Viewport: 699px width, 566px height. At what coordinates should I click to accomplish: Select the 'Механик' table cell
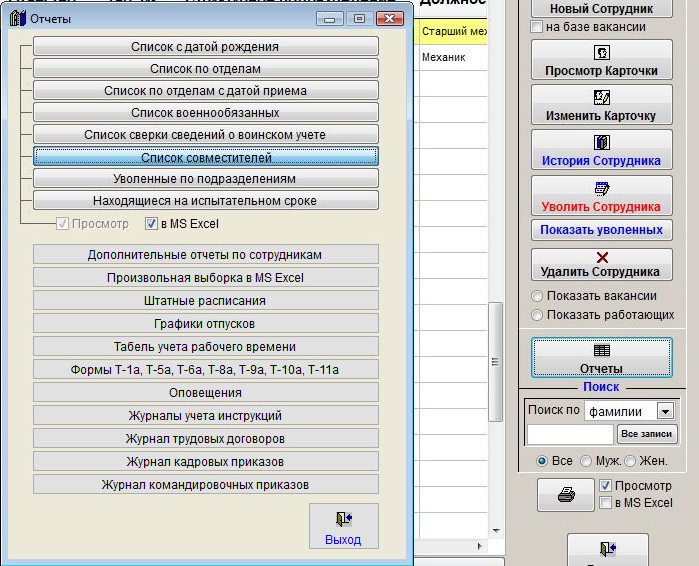453,57
